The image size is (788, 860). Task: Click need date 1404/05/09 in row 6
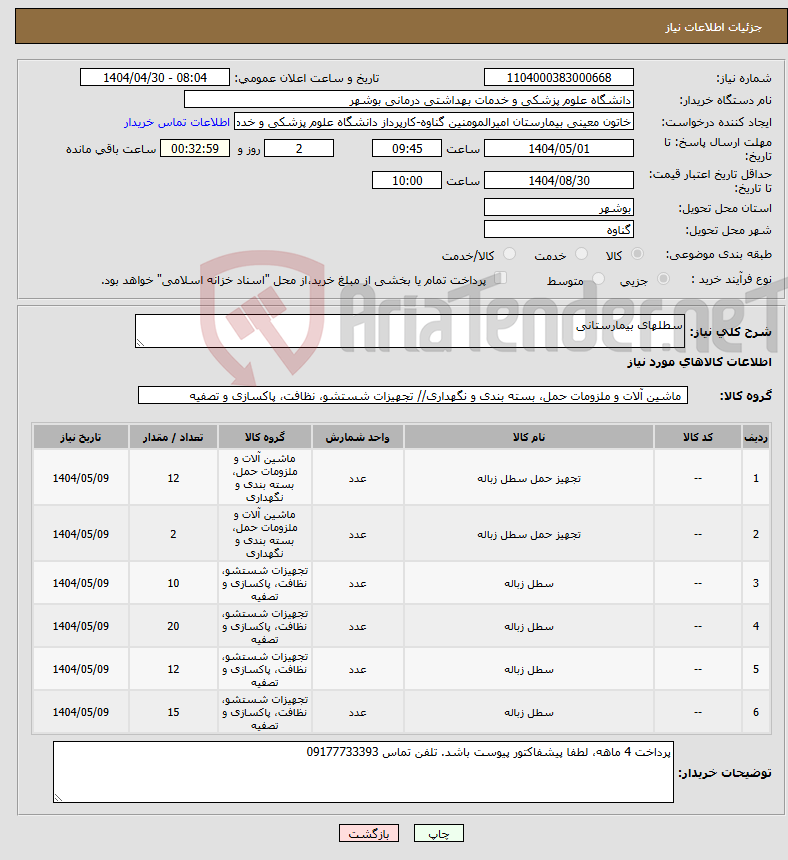[81, 712]
